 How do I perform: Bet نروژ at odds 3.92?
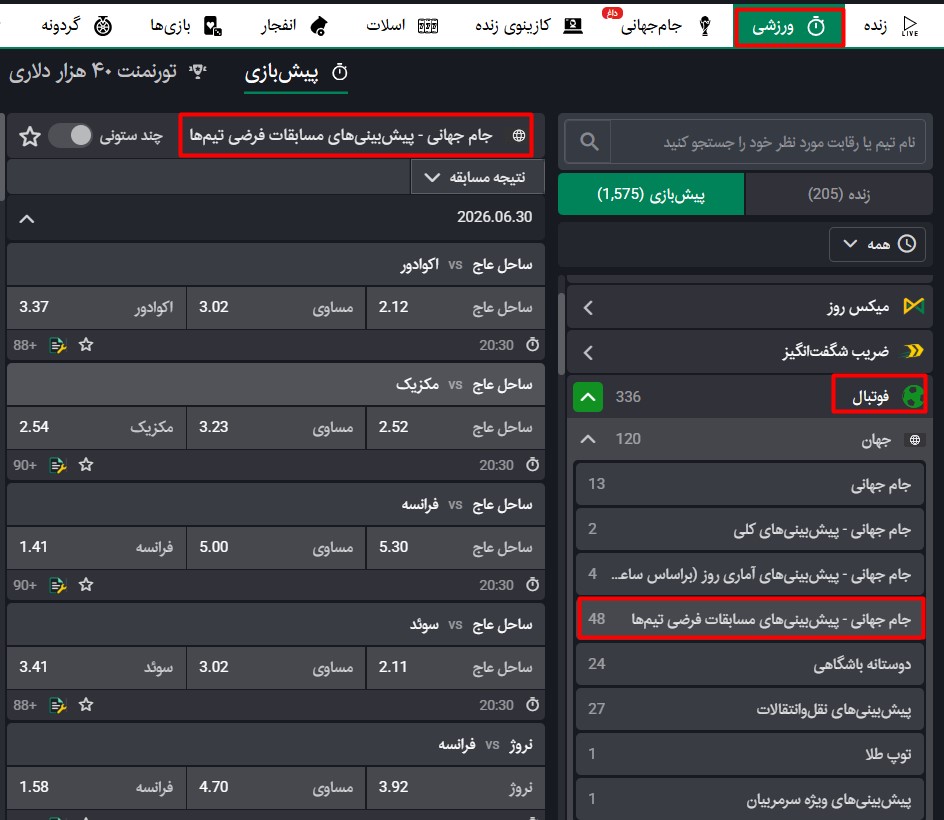pyautogui.click(x=455, y=787)
